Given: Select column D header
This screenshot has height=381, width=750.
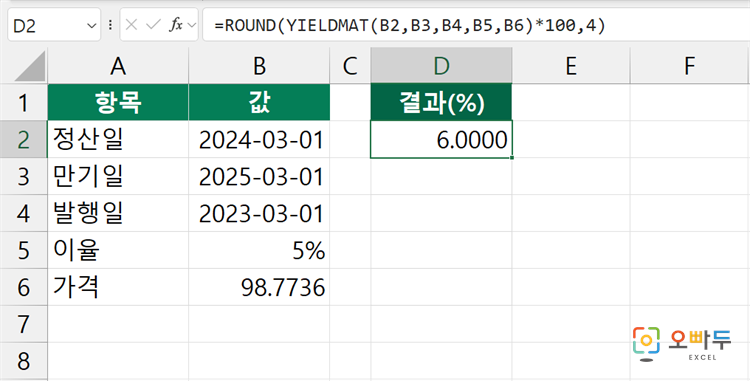Looking at the screenshot, I should click(441, 66).
